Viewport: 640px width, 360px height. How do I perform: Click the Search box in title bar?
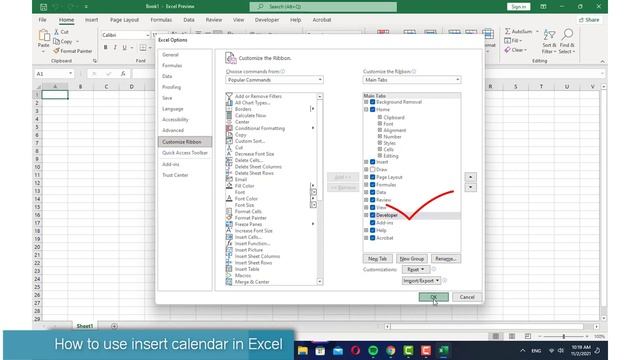click(x=323, y=7)
